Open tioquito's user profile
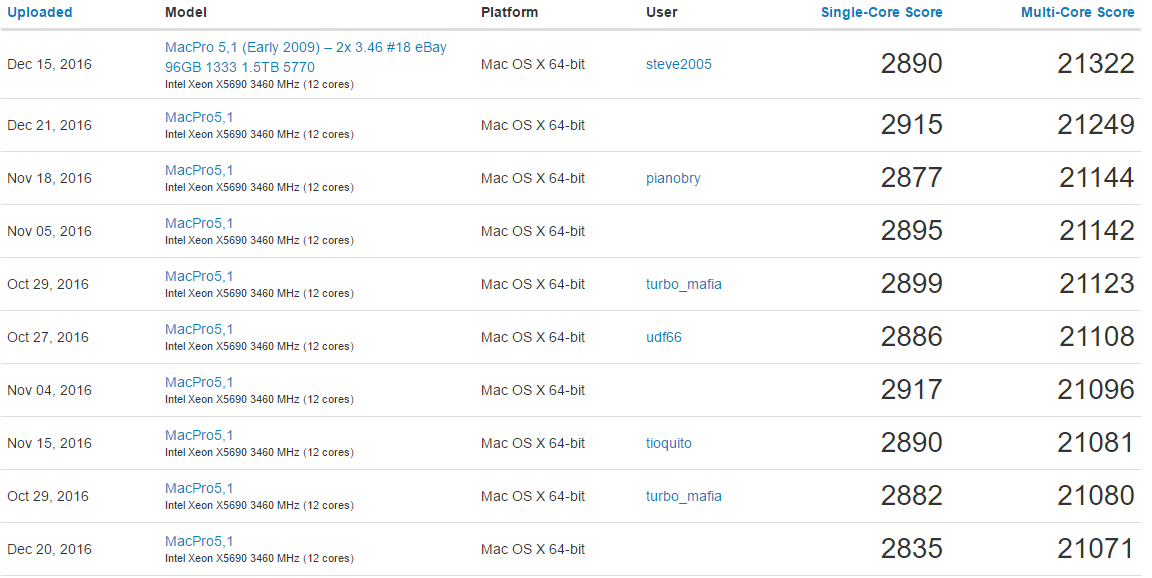1152x578 pixels. pyautogui.click(x=669, y=444)
